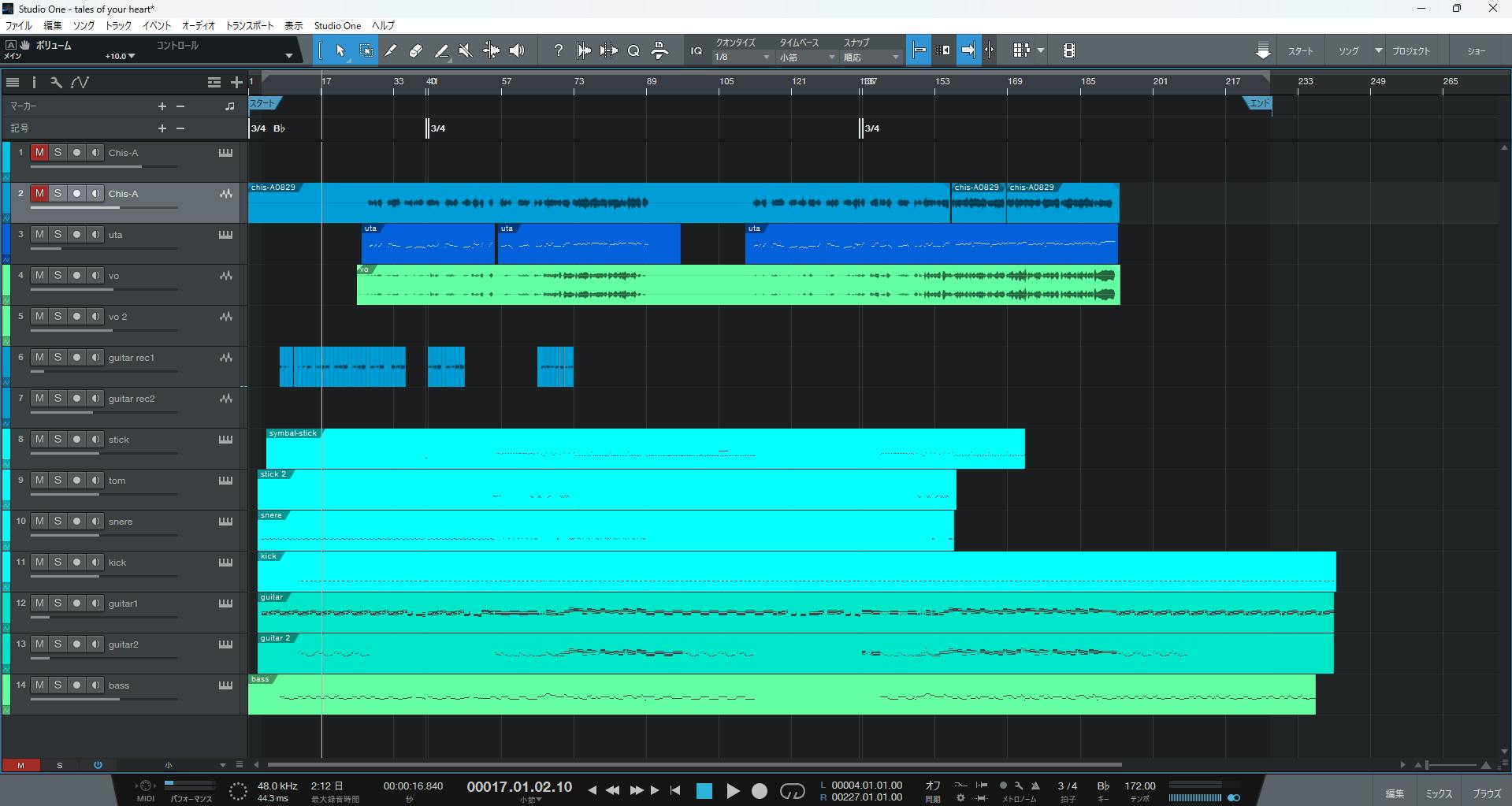Open the video player film icon
The image size is (1512, 806).
pos(1068,50)
